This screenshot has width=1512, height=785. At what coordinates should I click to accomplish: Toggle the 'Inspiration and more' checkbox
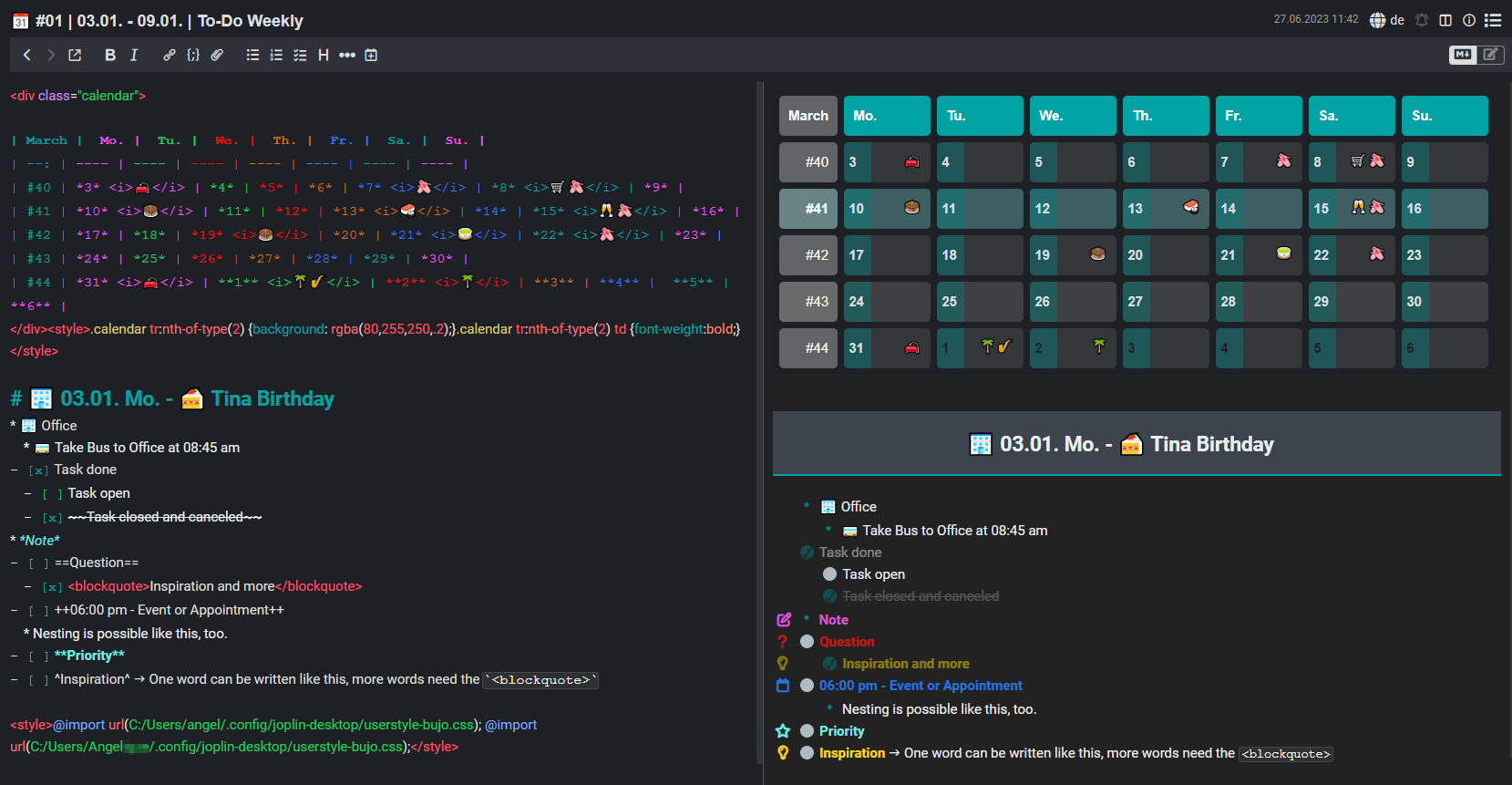[x=829, y=664]
